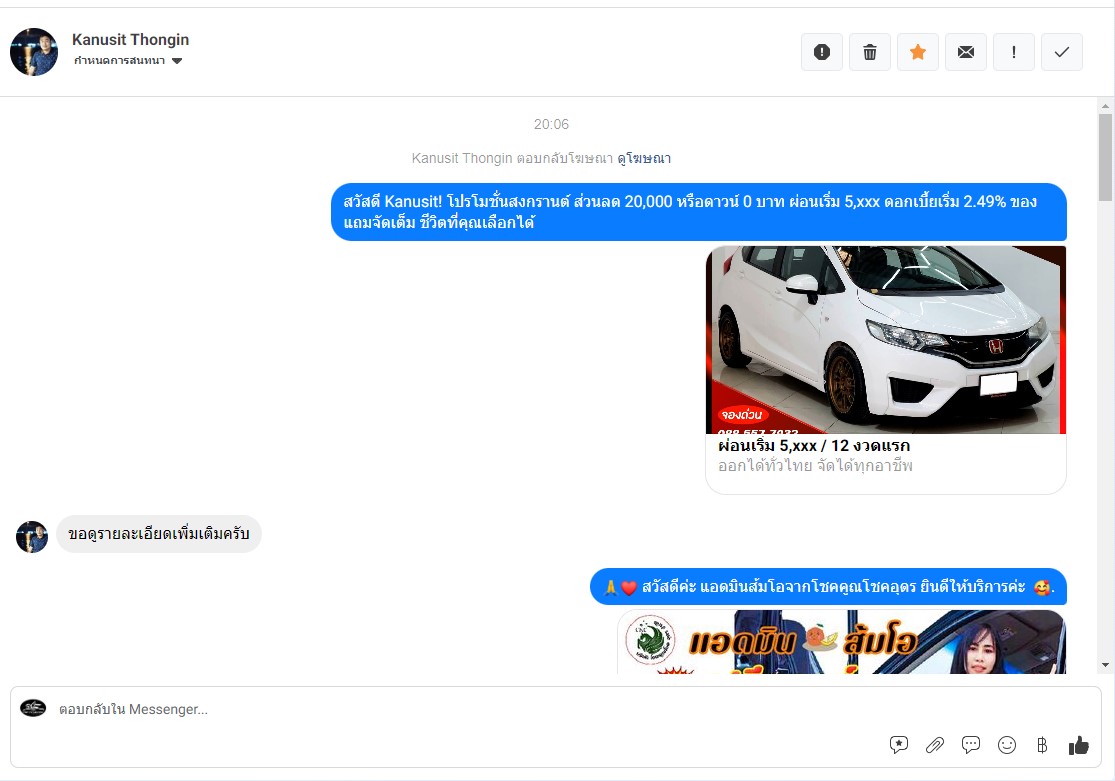1115x781 pixels.
Task: Click the ดูโฆษณา link
Action: [644, 158]
